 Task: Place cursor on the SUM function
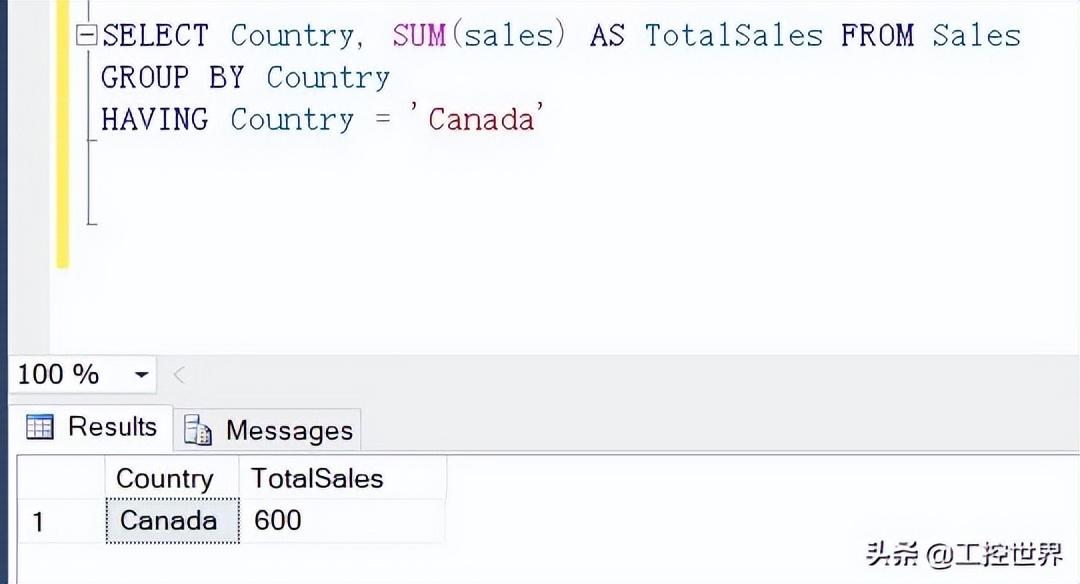point(418,36)
